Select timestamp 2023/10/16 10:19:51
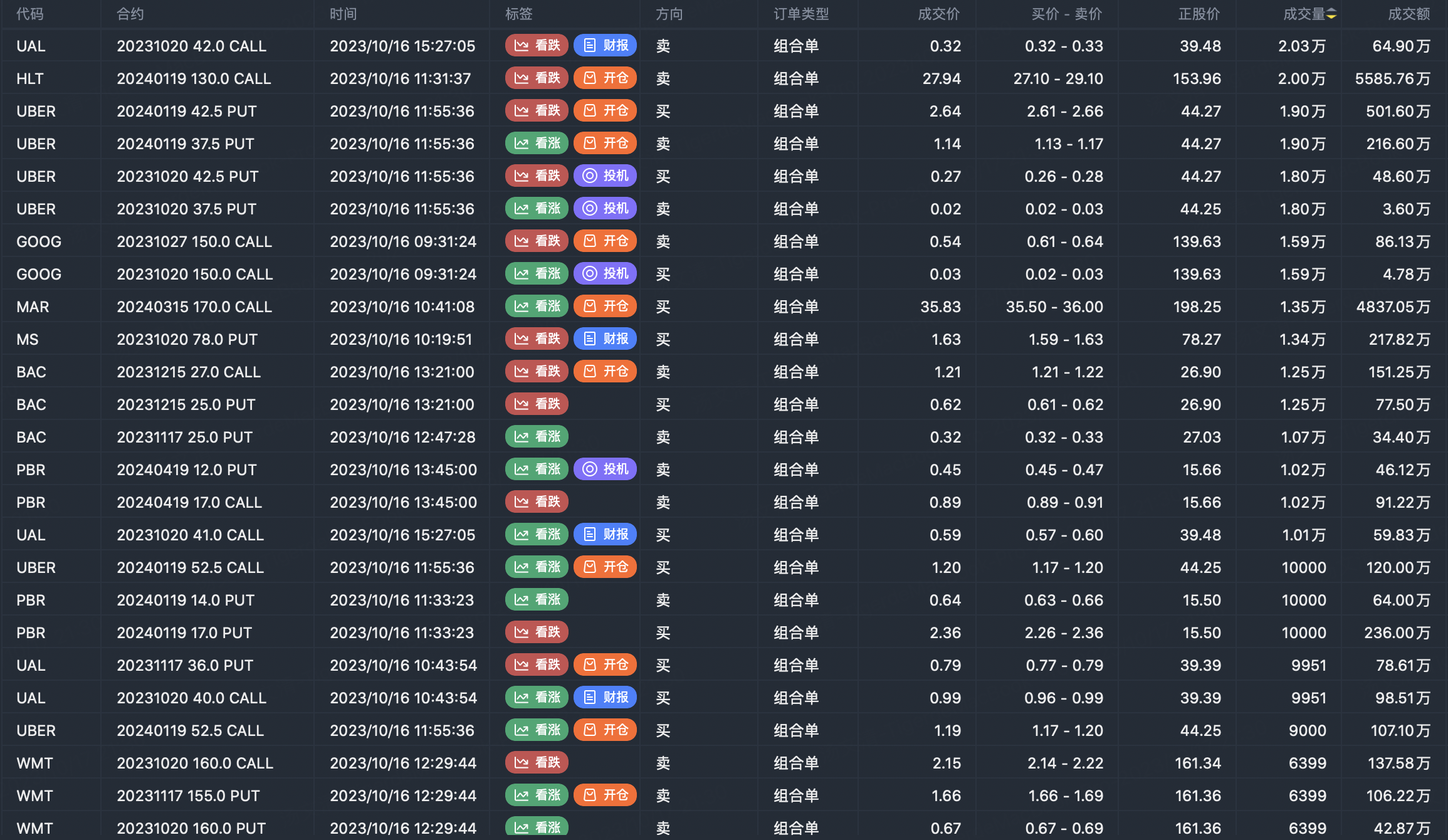Viewport: 1448px width, 840px height. click(x=401, y=339)
